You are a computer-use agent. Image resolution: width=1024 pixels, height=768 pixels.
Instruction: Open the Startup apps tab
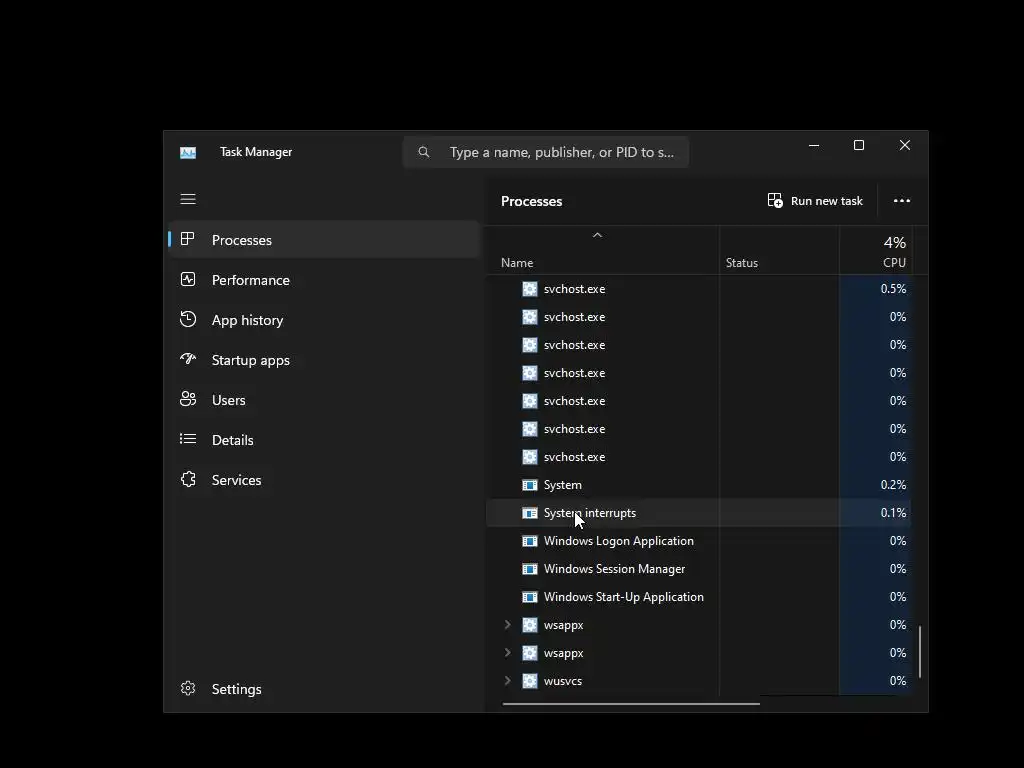(251, 360)
